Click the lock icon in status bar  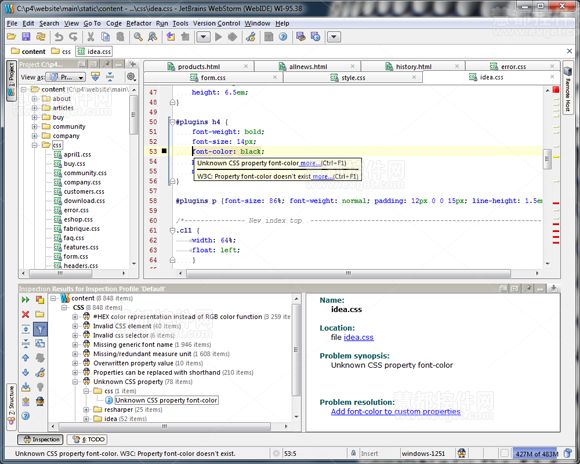pyautogui.click(x=354, y=453)
